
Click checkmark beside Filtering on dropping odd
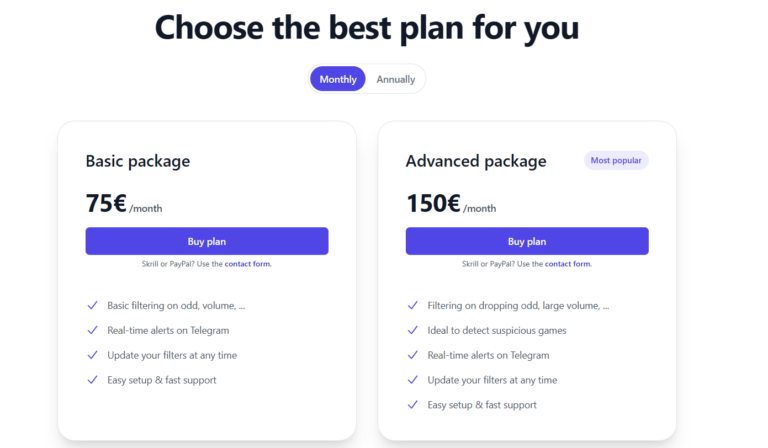(x=412, y=305)
